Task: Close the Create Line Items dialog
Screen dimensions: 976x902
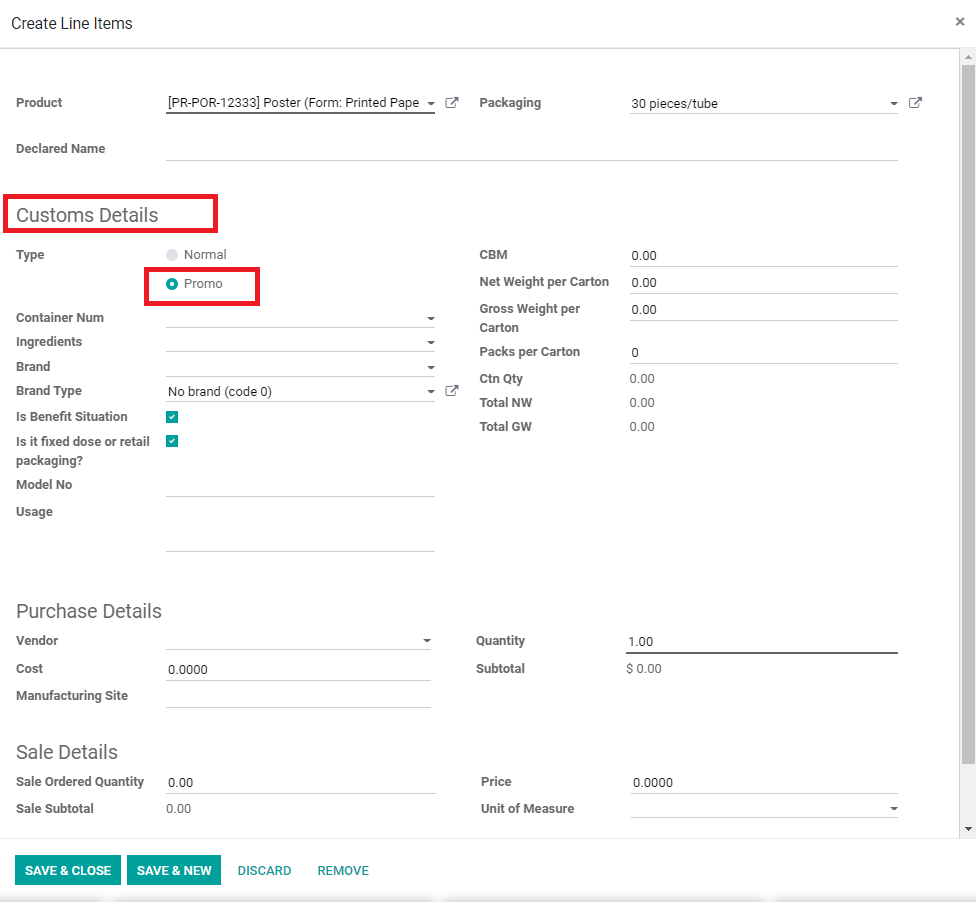Action: click(x=960, y=22)
